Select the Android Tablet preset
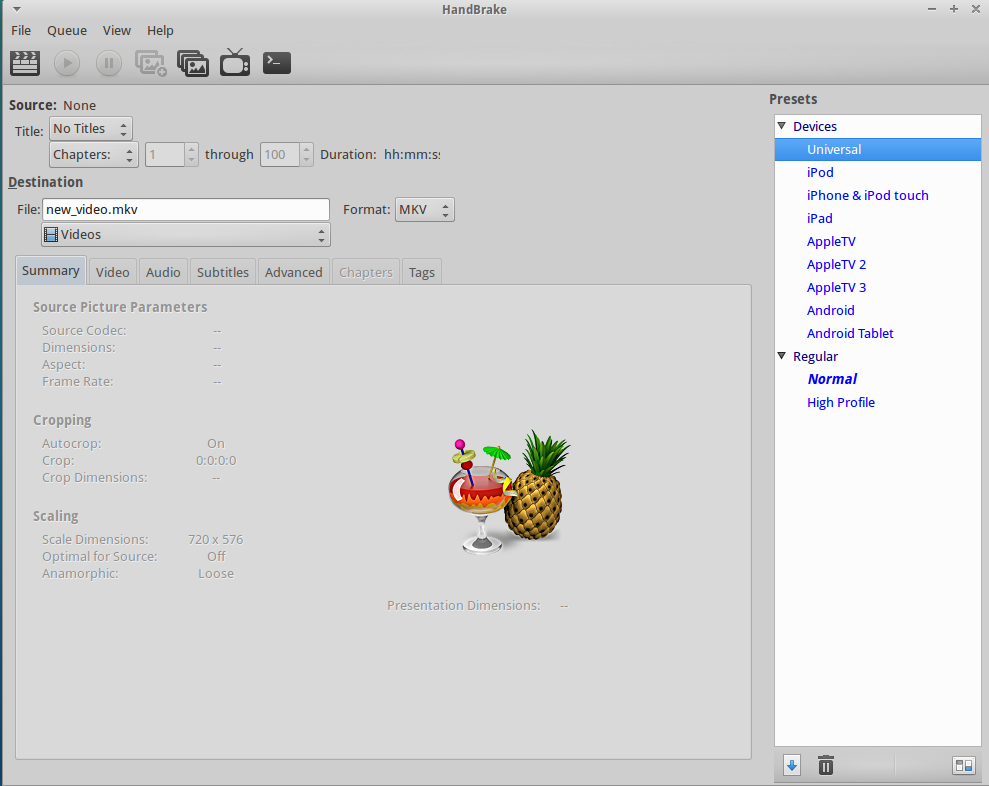This screenshot has height=786, width=989. click(x=877, y=333)
